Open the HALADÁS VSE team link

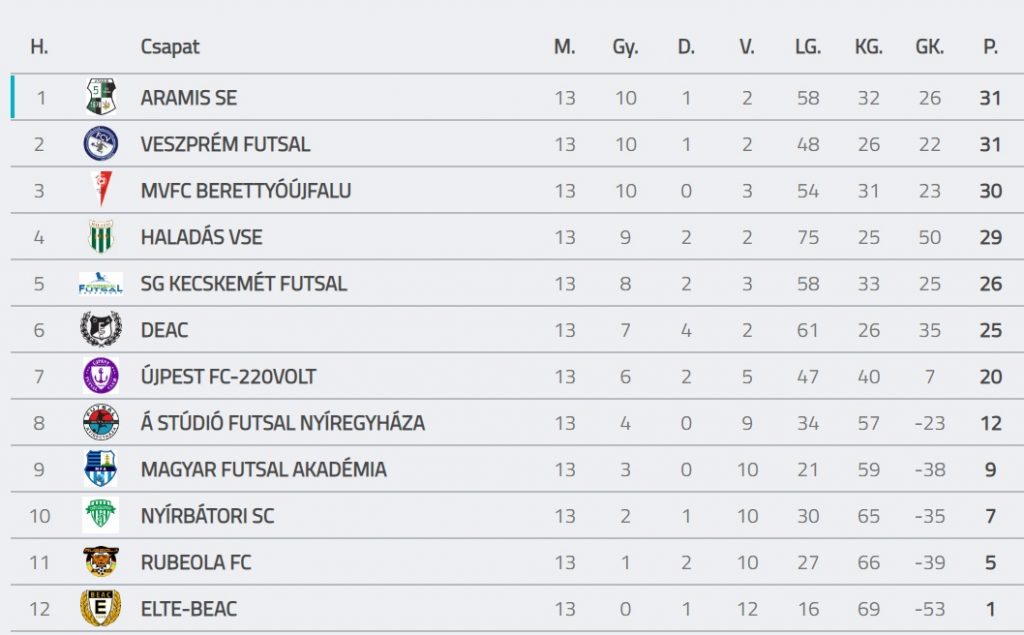202,237
